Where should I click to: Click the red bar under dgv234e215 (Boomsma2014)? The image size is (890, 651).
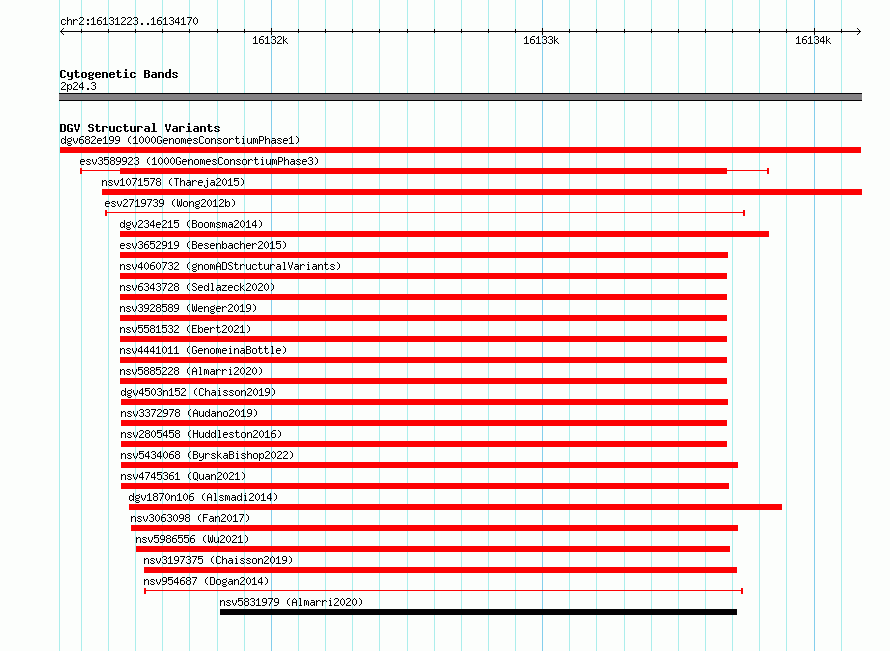coord(444,234)
